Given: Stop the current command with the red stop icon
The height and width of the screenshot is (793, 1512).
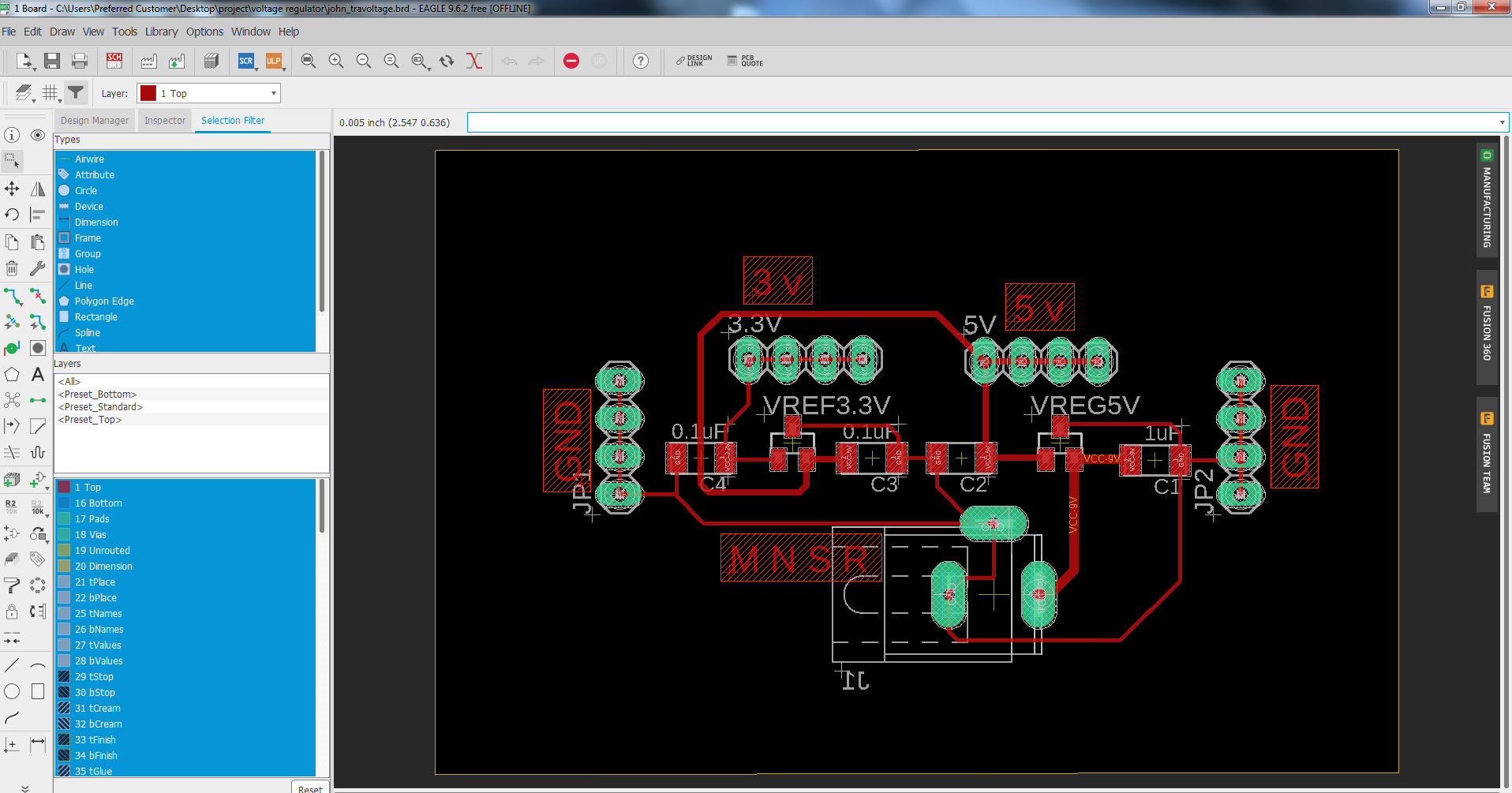Looking at the screenshot, I should [x=571, y=61].
